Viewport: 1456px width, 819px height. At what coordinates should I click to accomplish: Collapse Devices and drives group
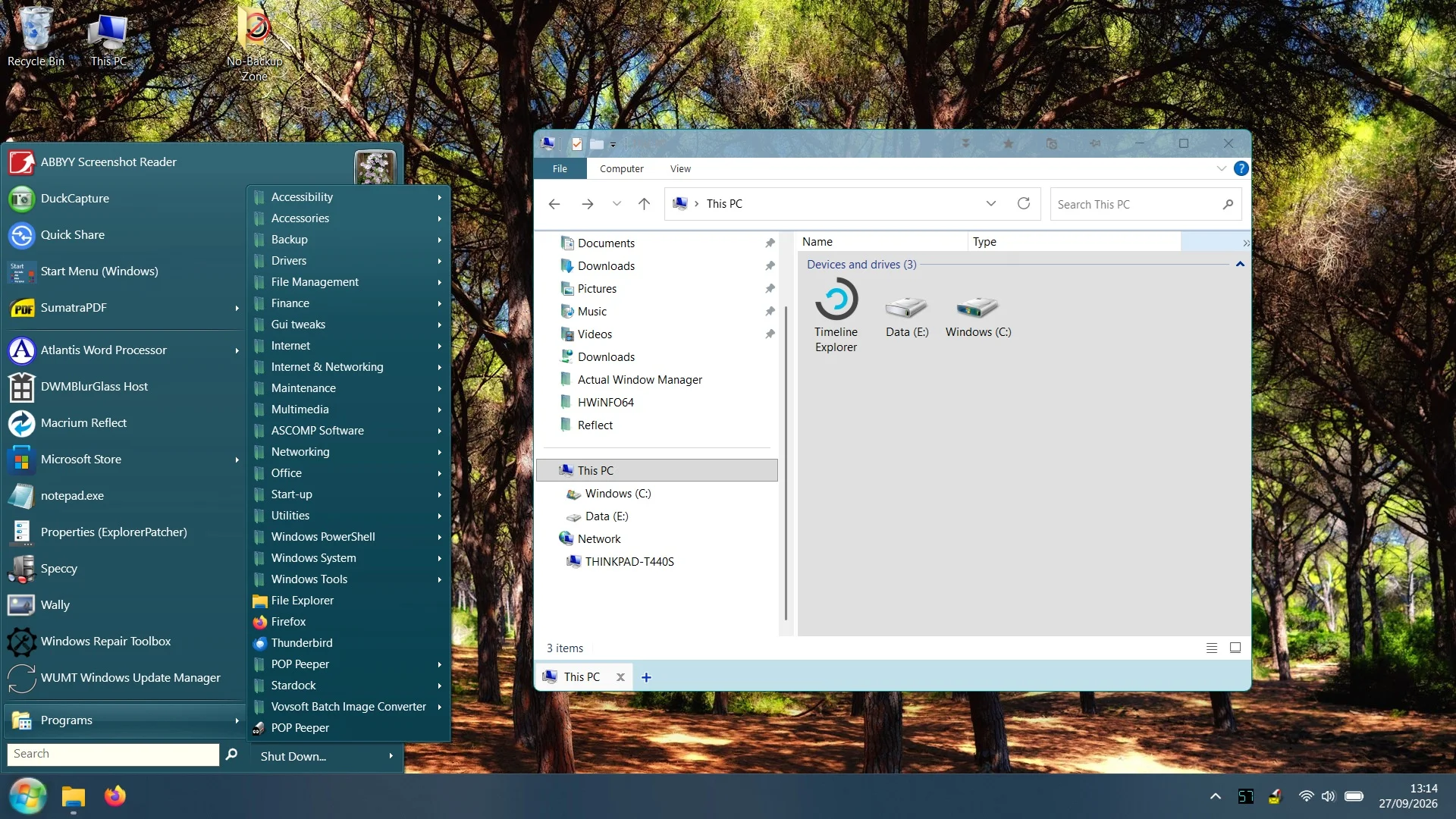pos(1240,264)
